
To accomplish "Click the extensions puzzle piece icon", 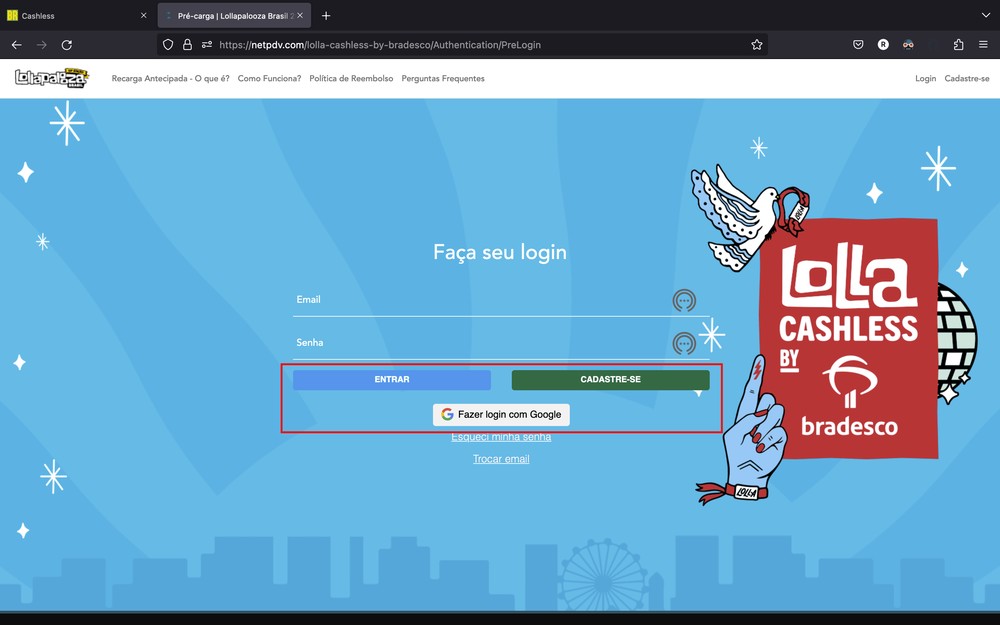I will [x=959, y=44].
